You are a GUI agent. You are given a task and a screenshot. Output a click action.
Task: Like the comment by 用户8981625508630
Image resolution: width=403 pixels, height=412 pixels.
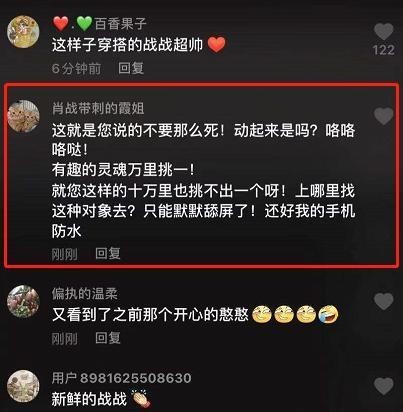[384, 386]
